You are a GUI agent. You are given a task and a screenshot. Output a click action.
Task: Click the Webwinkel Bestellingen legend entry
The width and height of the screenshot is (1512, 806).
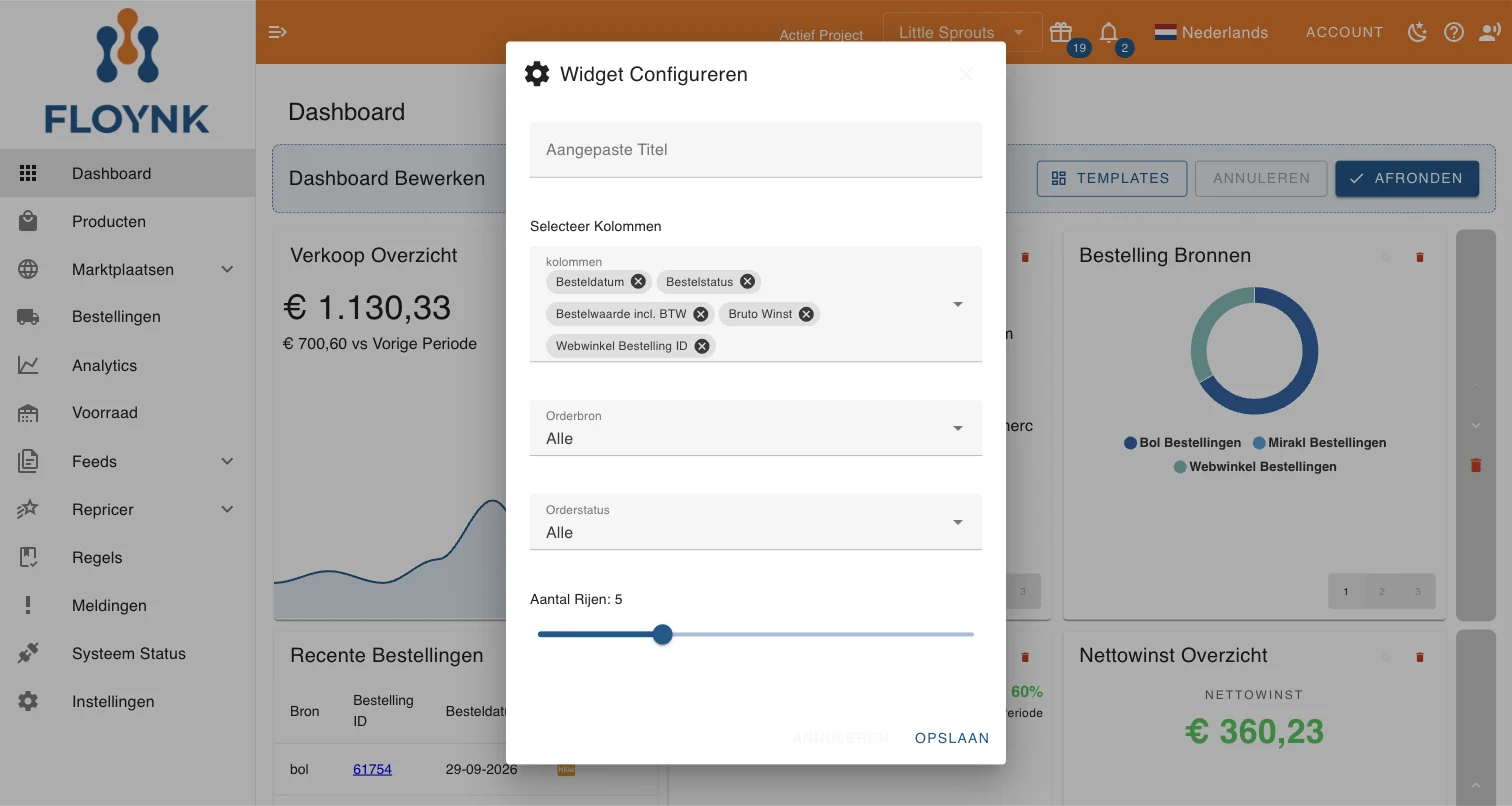[x=1255, y=466]
